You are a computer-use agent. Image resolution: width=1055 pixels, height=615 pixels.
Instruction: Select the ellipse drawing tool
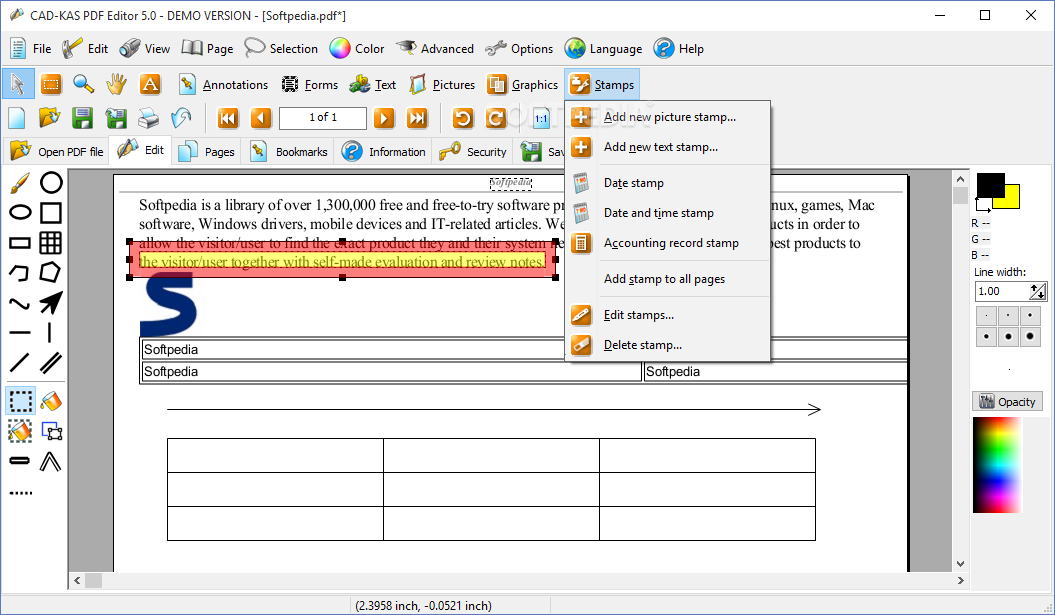point(20,213)
